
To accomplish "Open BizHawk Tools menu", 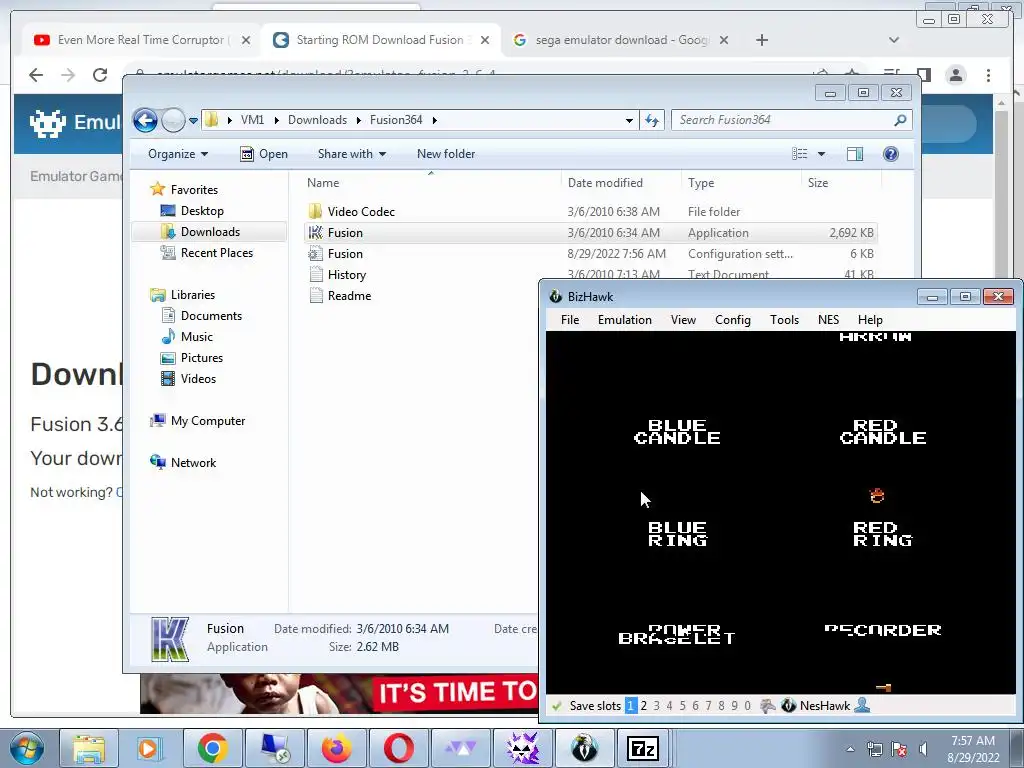I will click(784, 320).
